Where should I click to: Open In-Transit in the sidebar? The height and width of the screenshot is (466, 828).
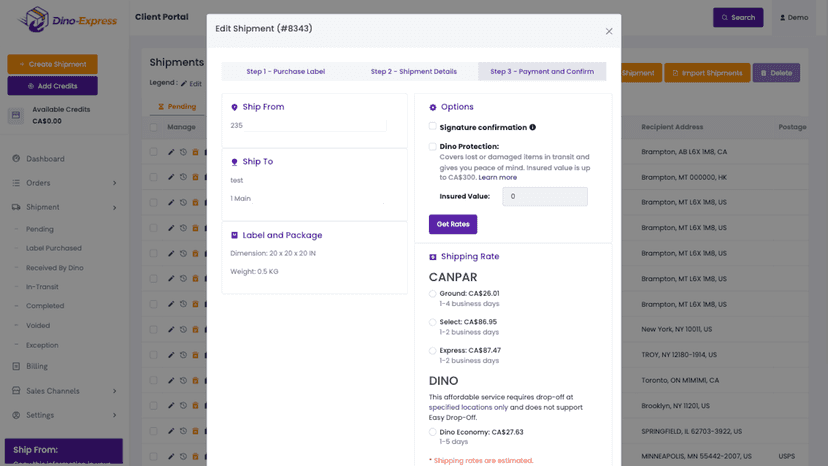point(42,287)
